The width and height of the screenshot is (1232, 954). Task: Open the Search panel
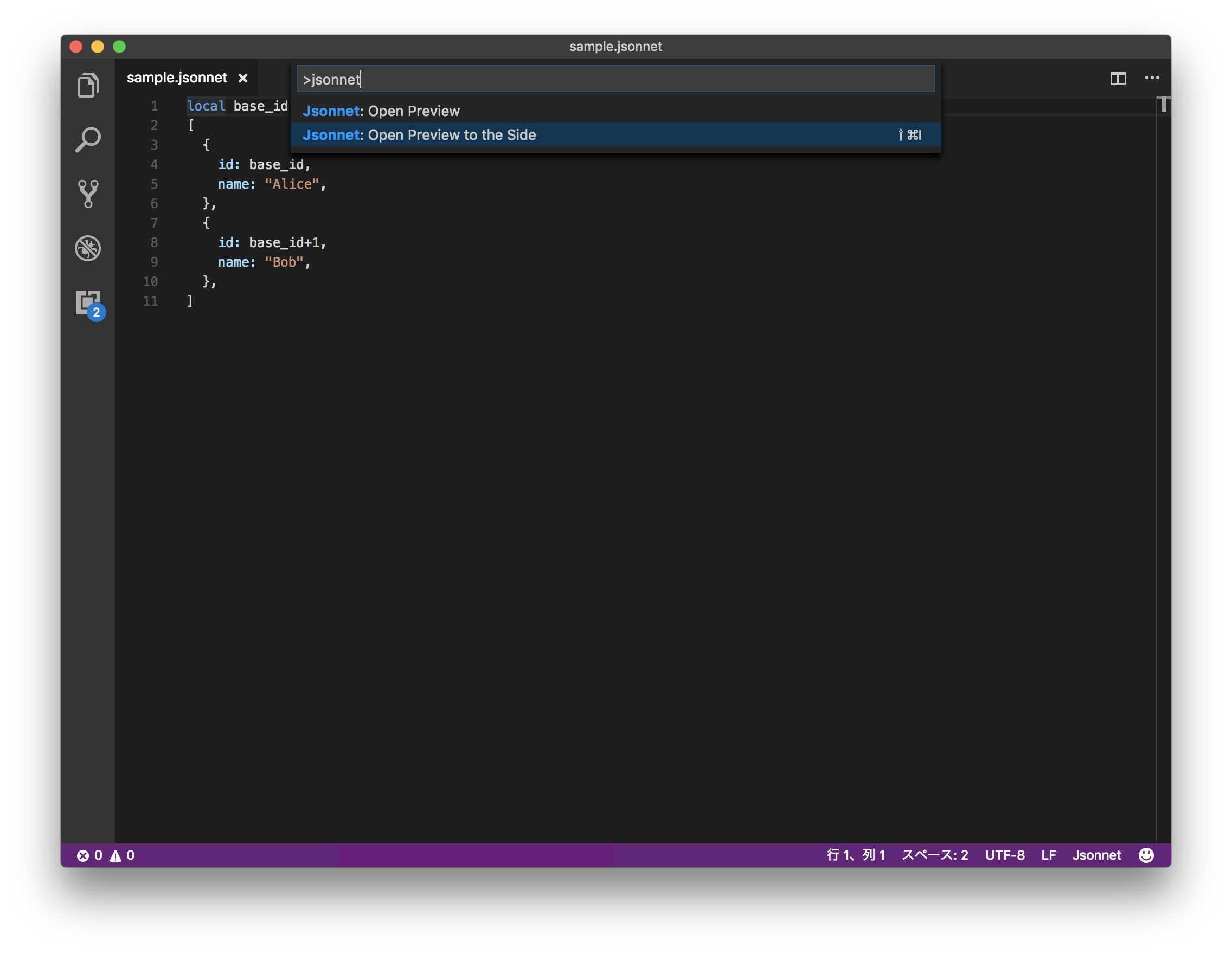pos(88,139)
